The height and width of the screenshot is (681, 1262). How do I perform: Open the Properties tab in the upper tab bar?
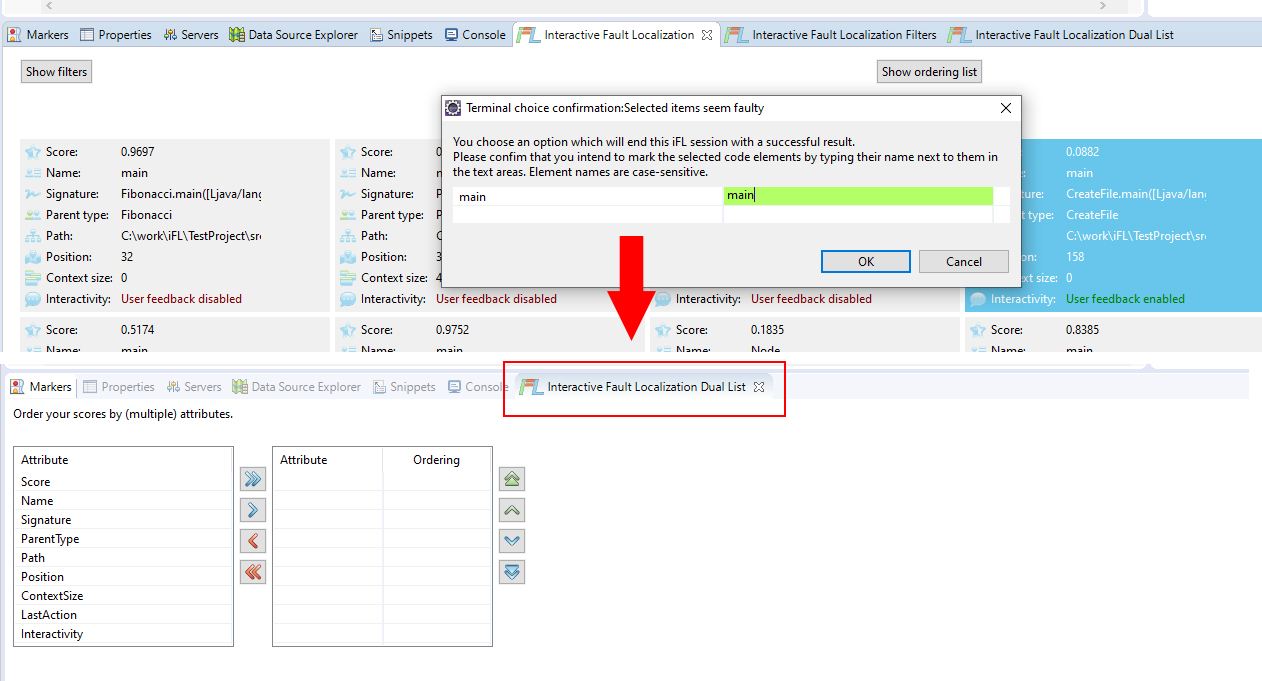115,35
